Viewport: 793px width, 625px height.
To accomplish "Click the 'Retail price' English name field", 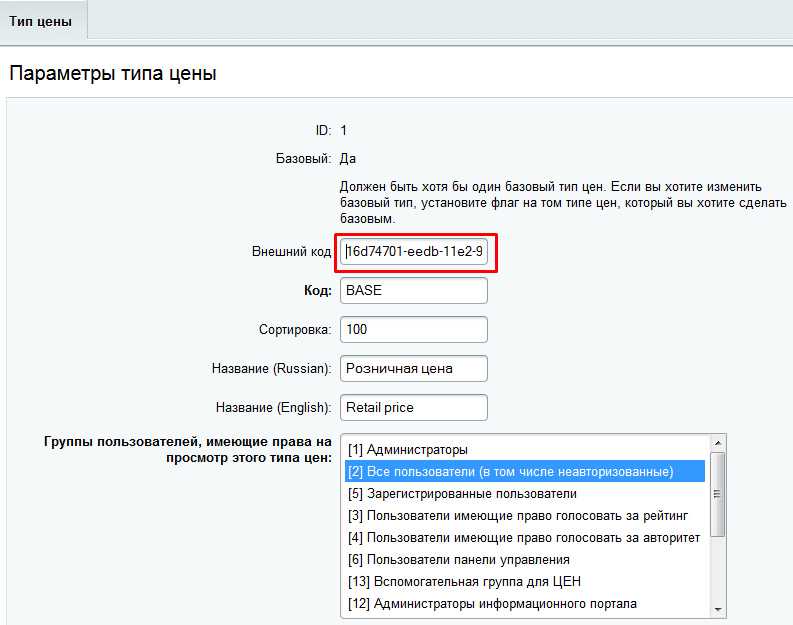I will [414, 407].
